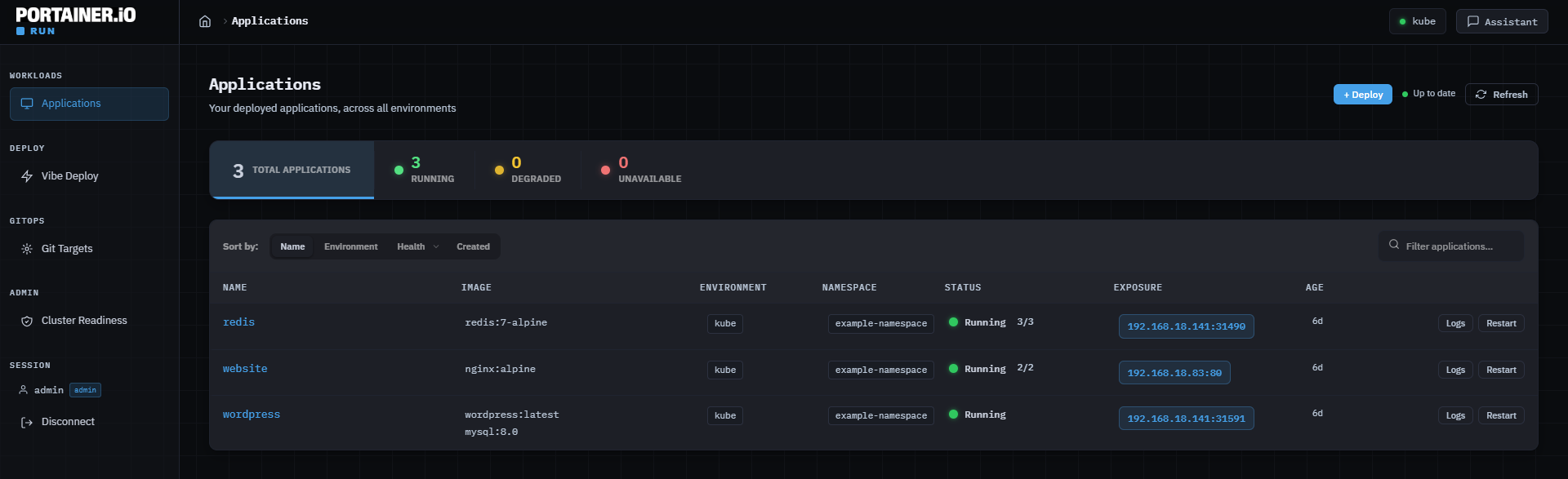Open Logs for wordpress
Screen dimensions: 1568x479
coord(1455,415)
